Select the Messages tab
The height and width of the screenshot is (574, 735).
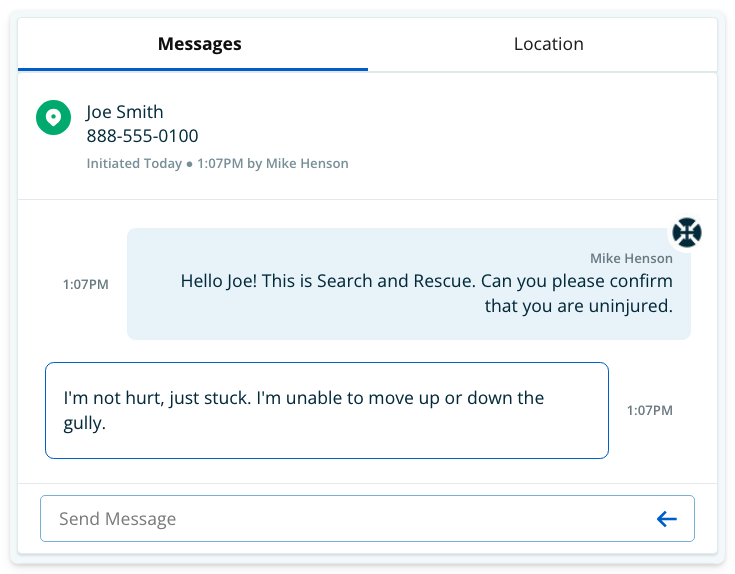[x=200, y=44]
